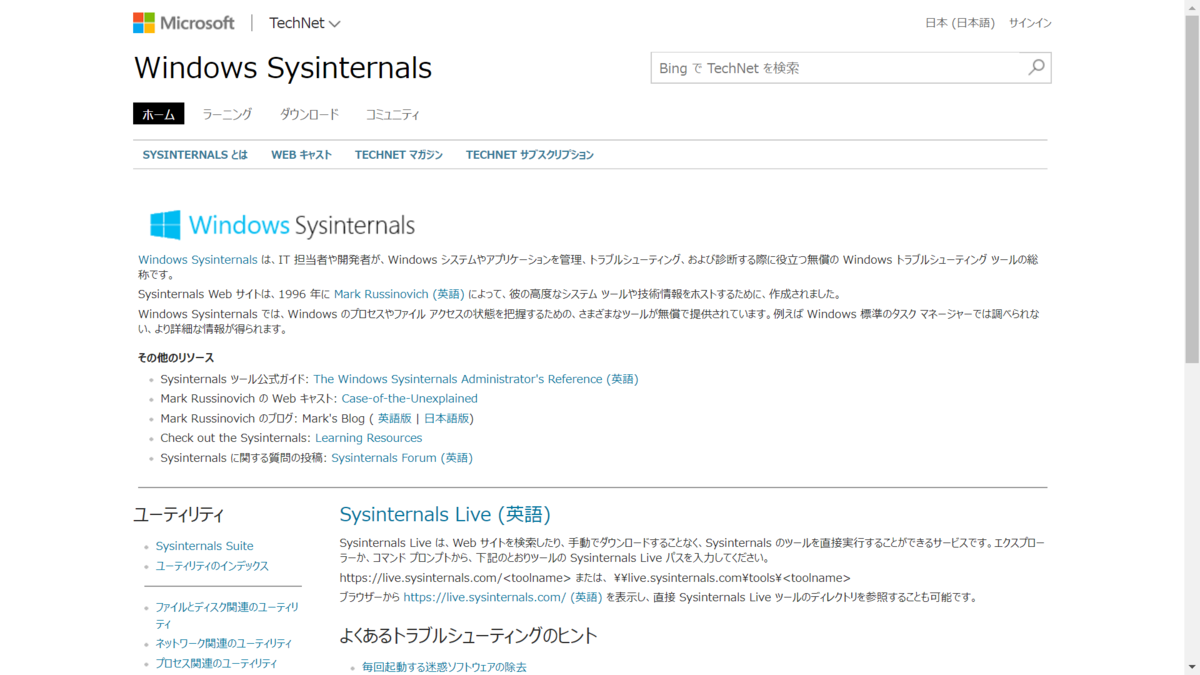This screenshot has height=675, width=1200.
Task: Open https://live.sysinternals.com/ (英語) link
Action: (x=503, y=597)
